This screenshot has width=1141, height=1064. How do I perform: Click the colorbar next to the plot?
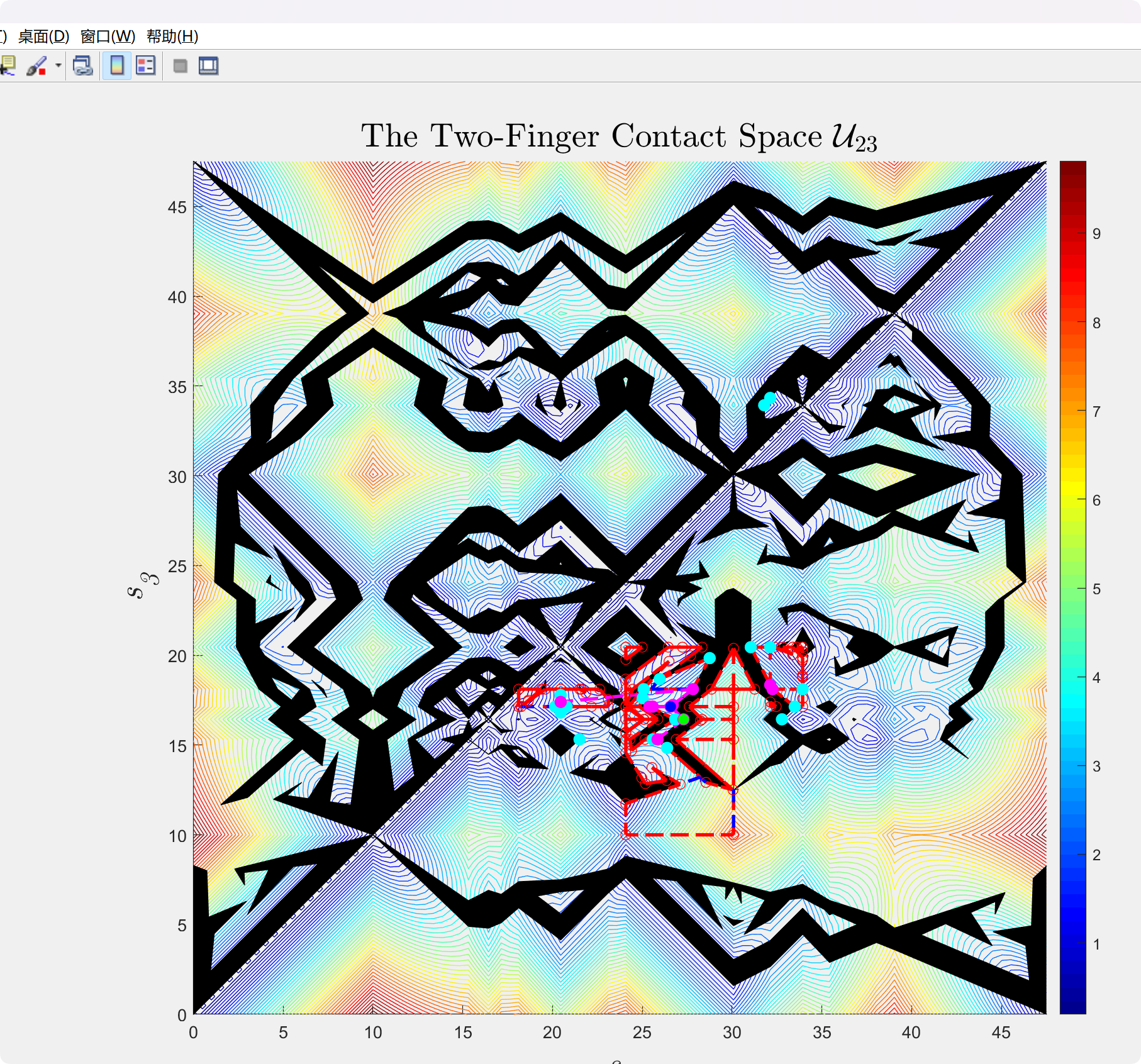1072,587
